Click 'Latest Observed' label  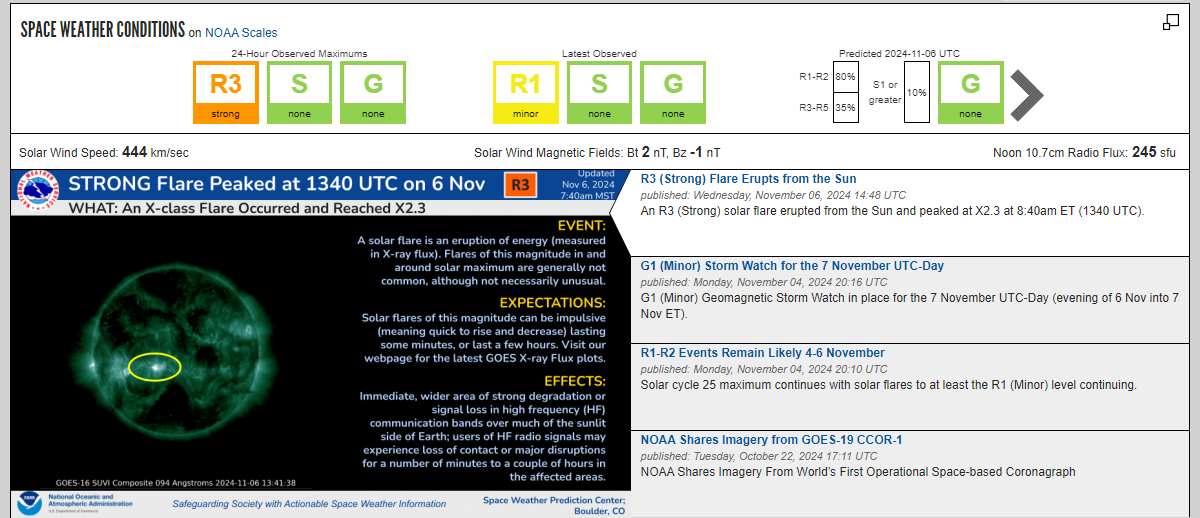tap(599, 53)
